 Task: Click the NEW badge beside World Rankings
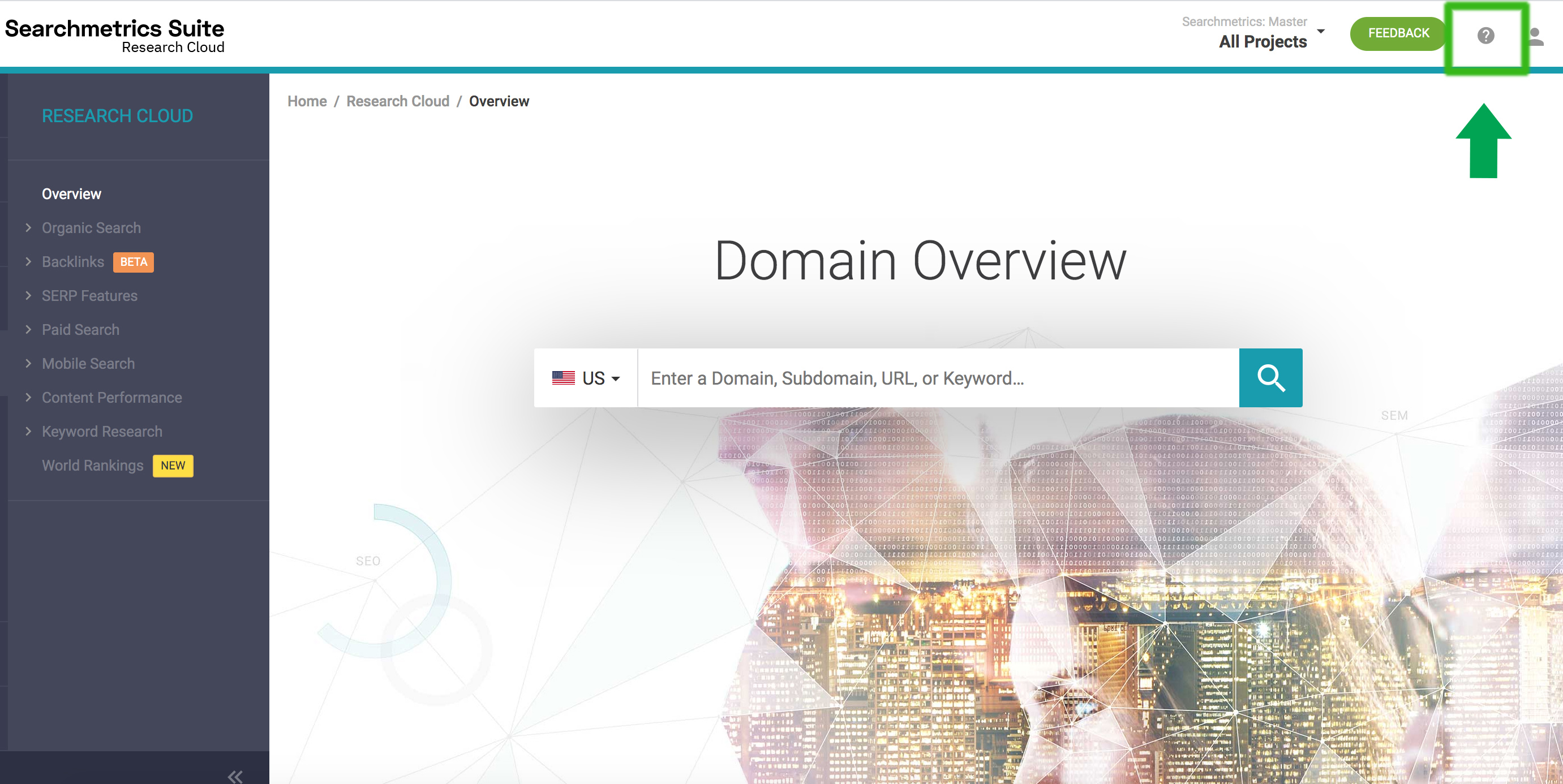pyautogui.click(x=173, y=466)
